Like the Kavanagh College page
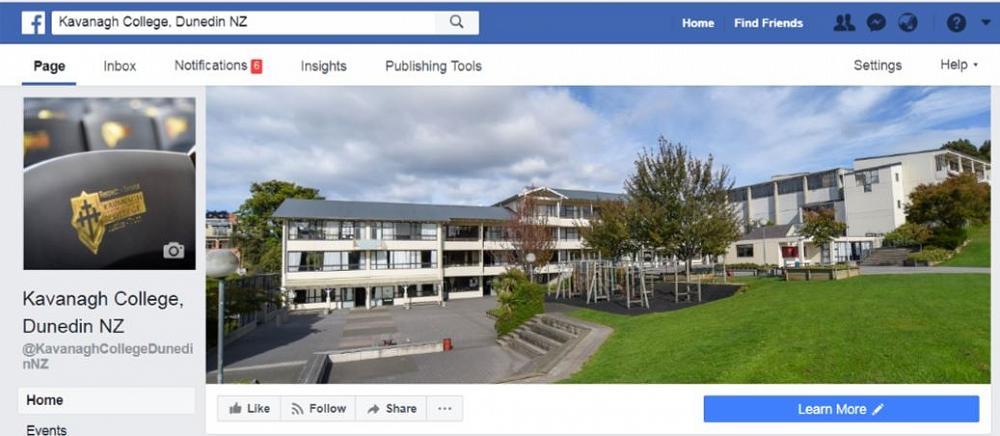 pos(249,409)
